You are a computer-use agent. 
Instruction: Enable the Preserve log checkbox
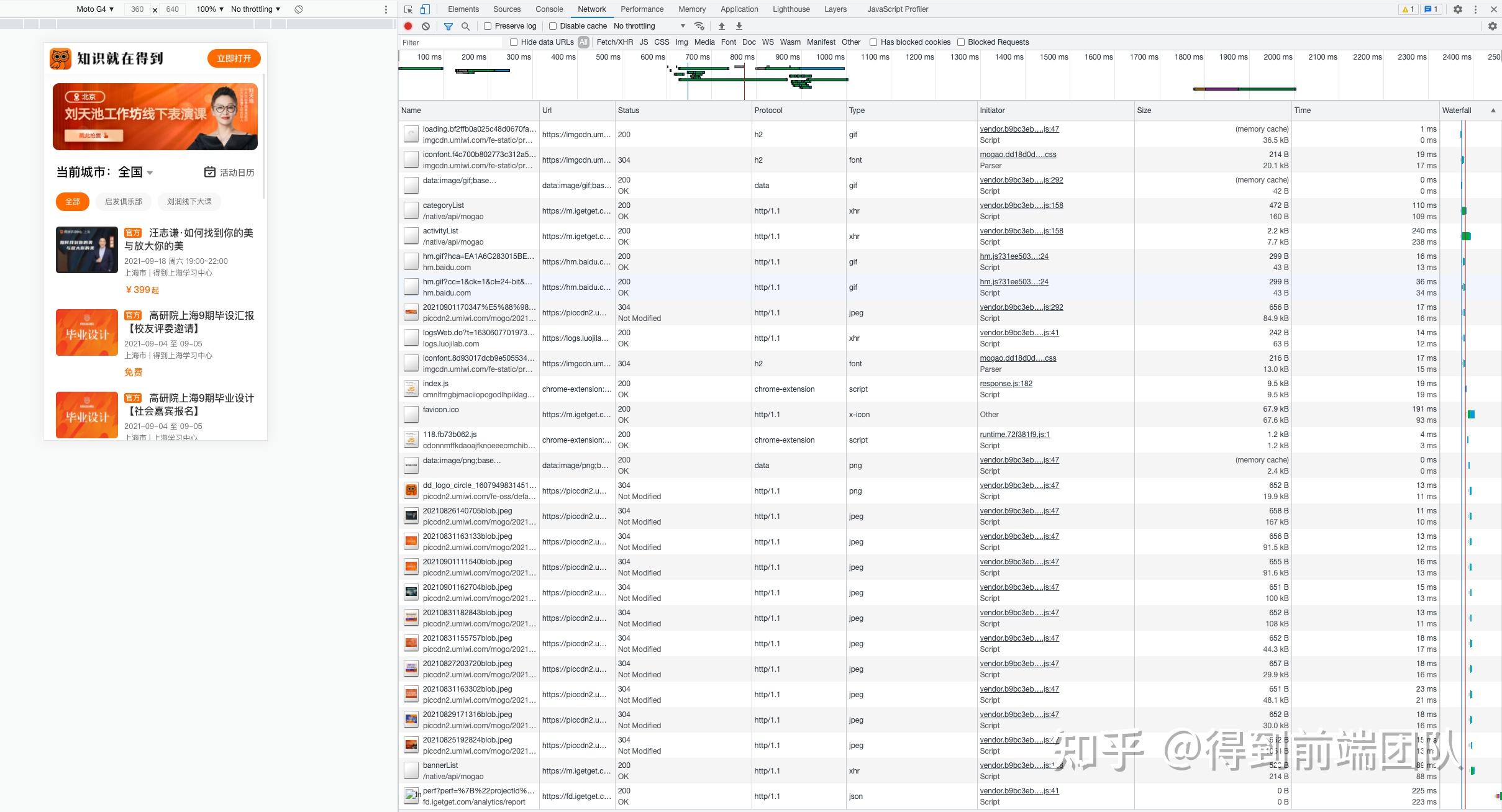pos(487,26)
